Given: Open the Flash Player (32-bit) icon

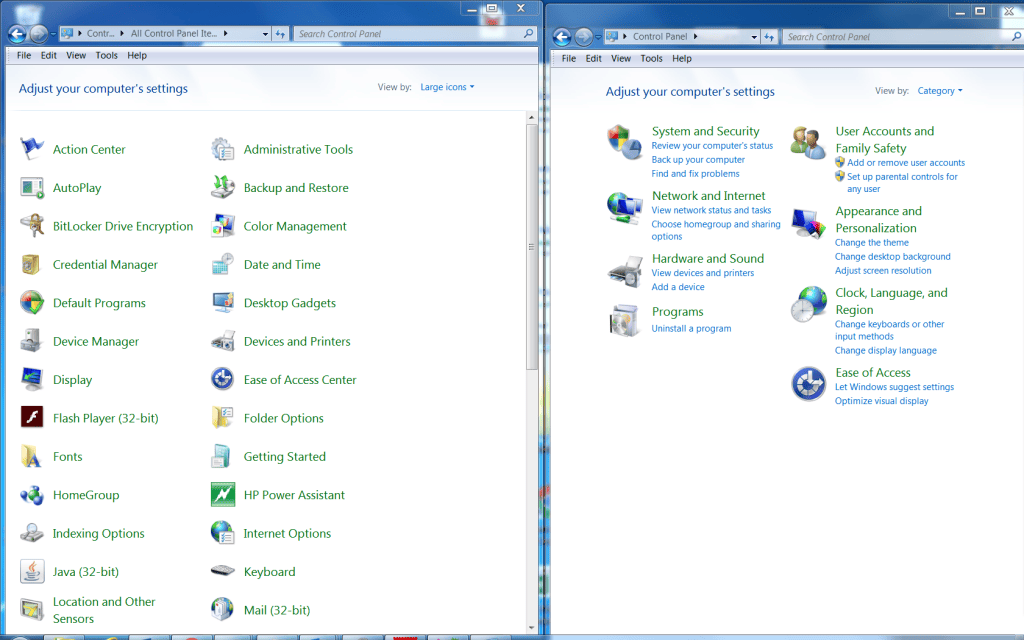Looking at the screenshot, I should pyautogui.click(x=31, y=417).
